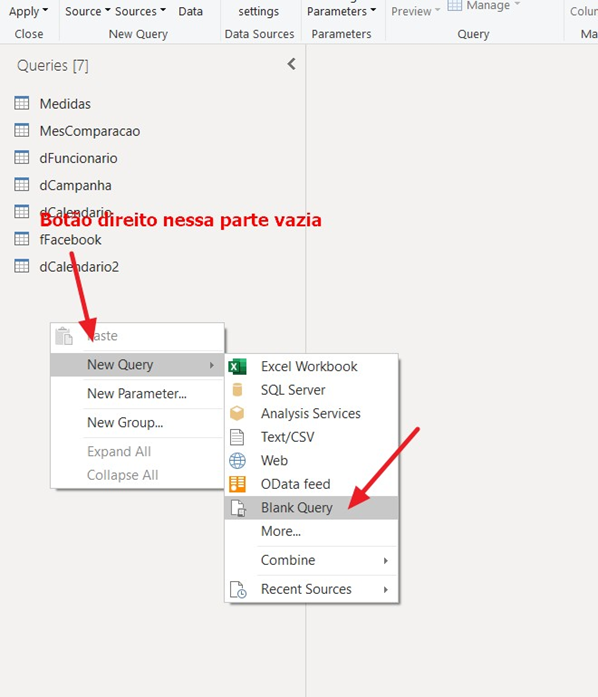Select Blank Query from submenu
Screen dimensions: 598x697
[311, 508]
